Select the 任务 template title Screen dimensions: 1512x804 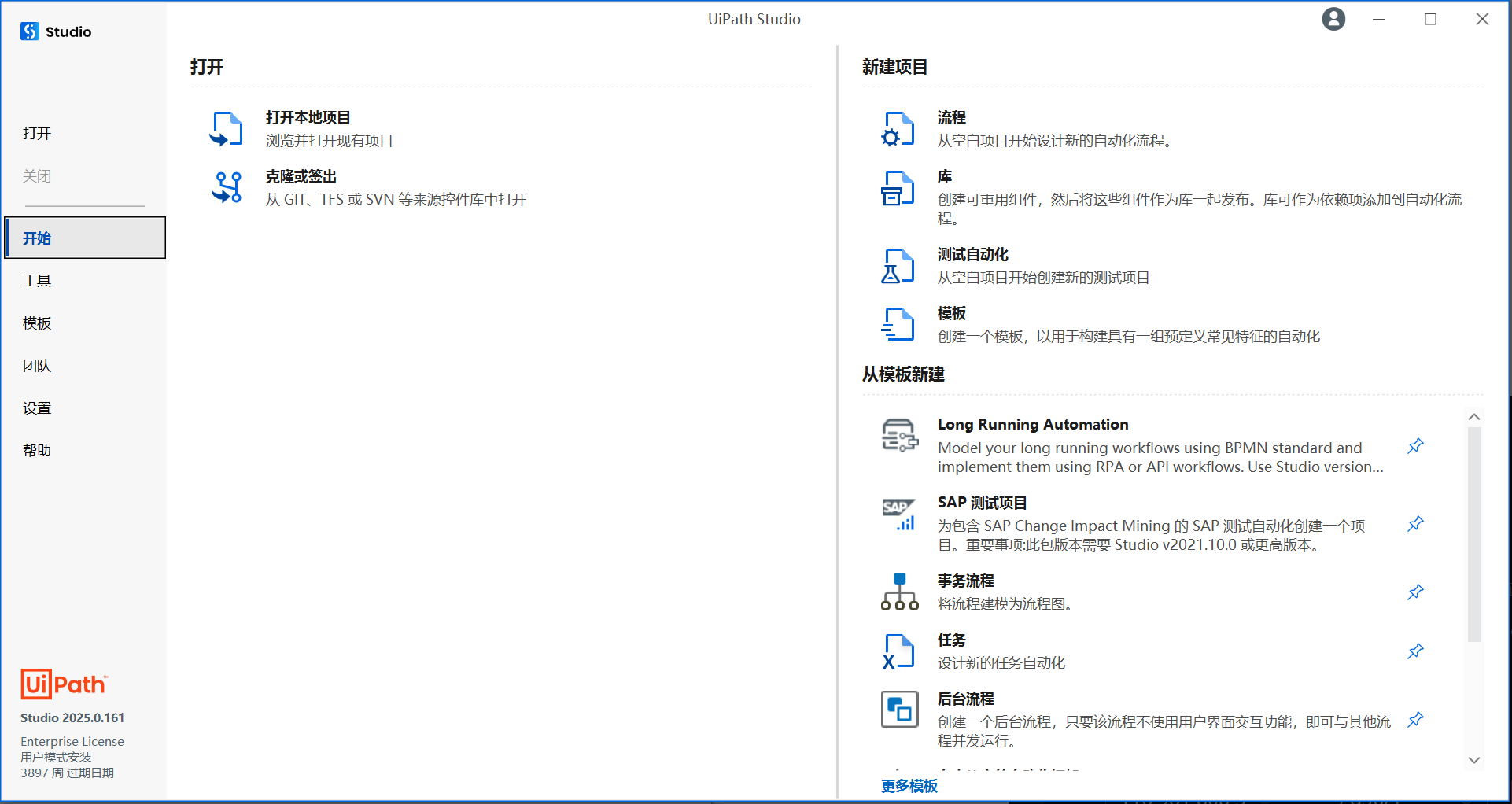[952, 640]
